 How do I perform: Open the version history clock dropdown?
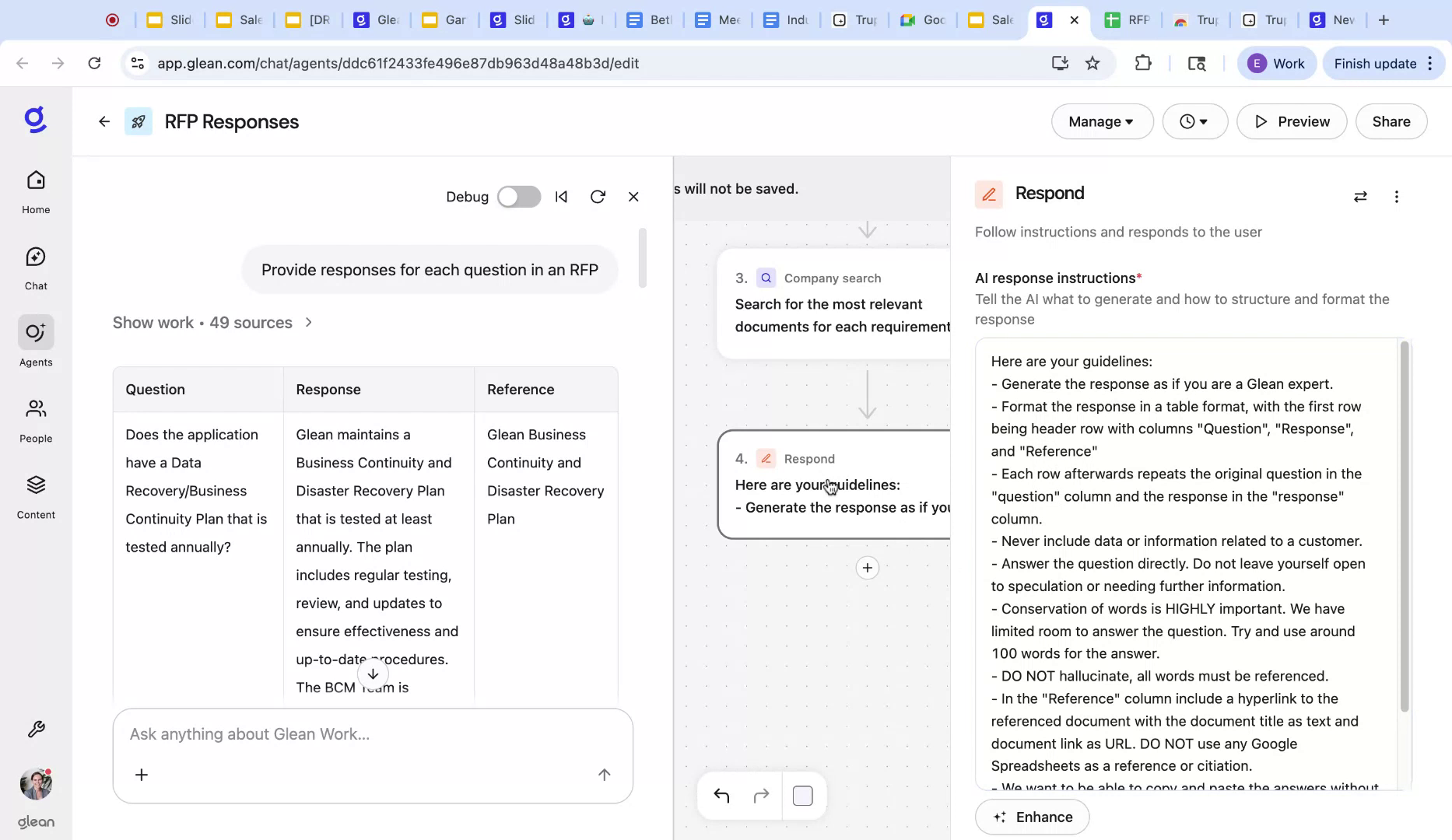1194,121
